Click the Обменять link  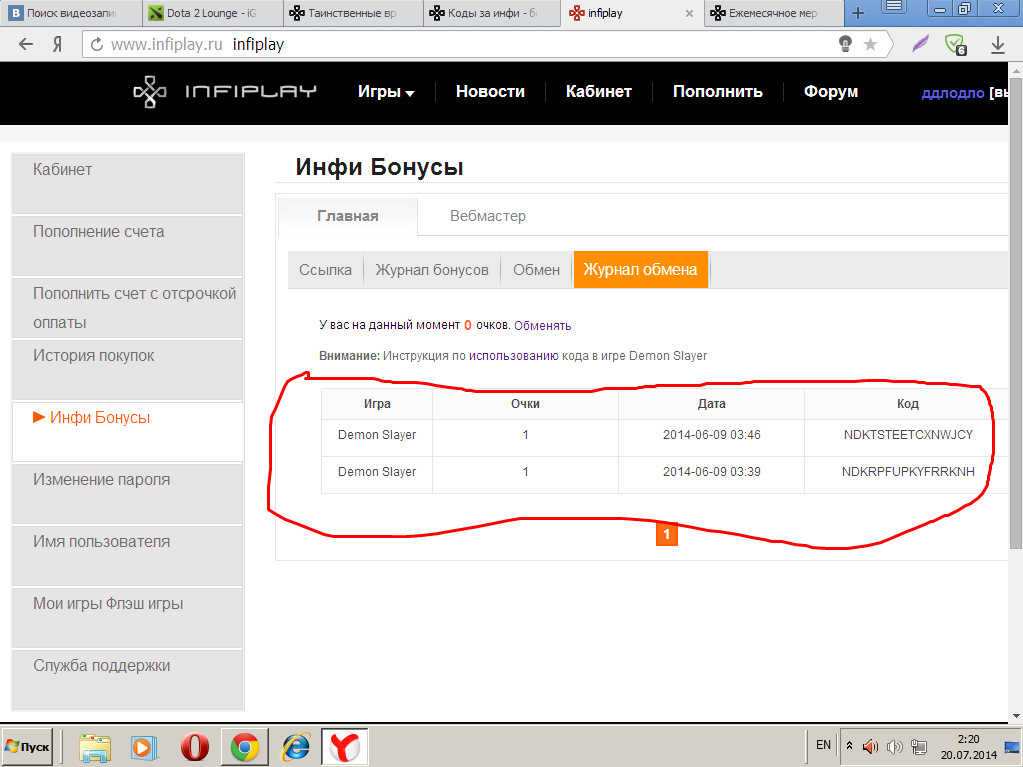(x=542, y=325)
